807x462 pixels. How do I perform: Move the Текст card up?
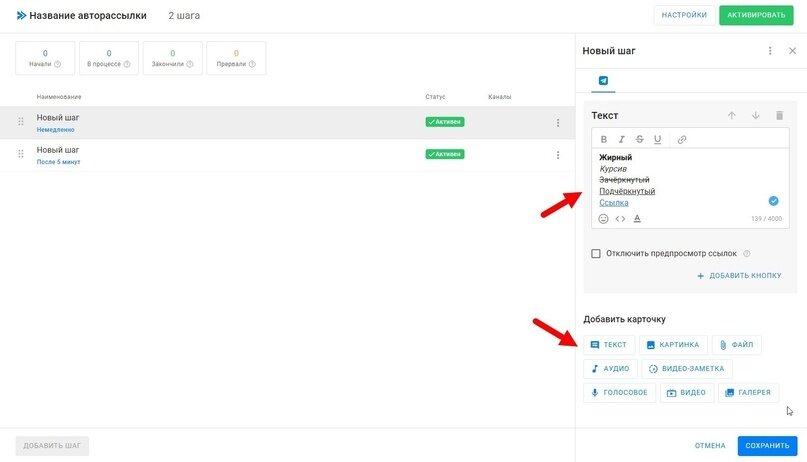click(731, 116)
